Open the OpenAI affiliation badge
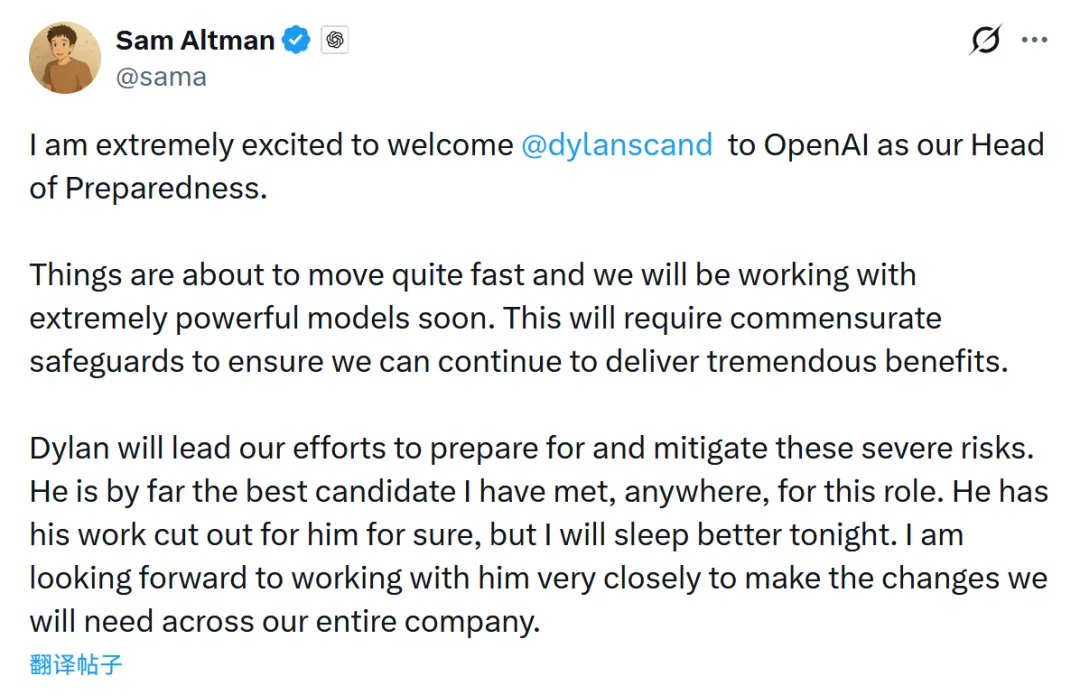This screenshot has height=695, width=1080. pos(335,40)
